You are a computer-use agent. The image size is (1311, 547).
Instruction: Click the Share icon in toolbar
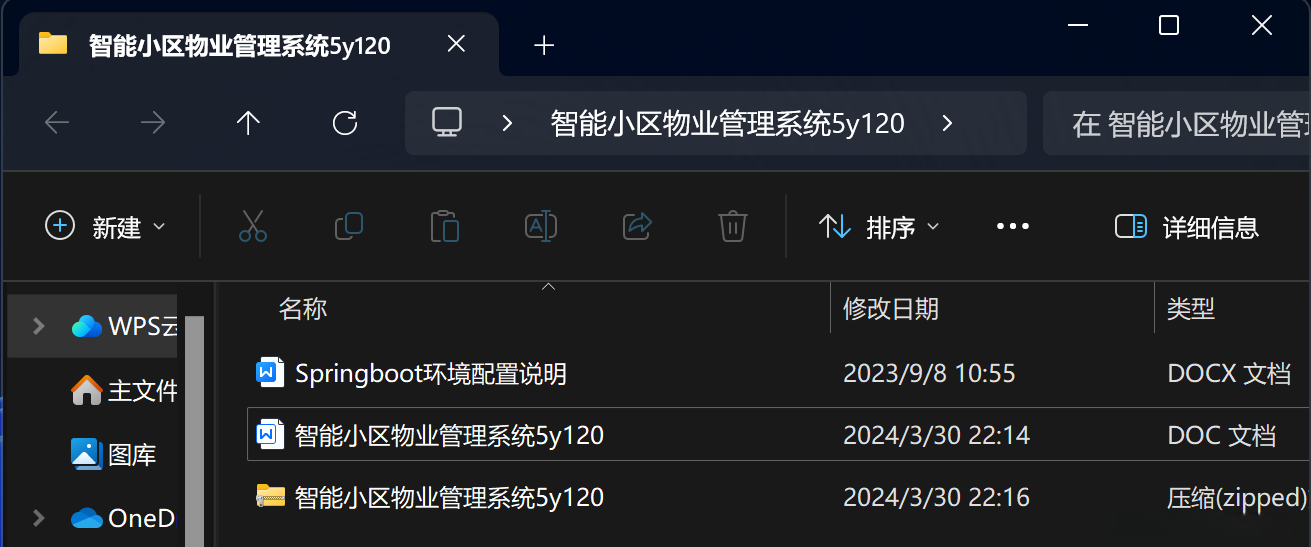coord(637,227)
